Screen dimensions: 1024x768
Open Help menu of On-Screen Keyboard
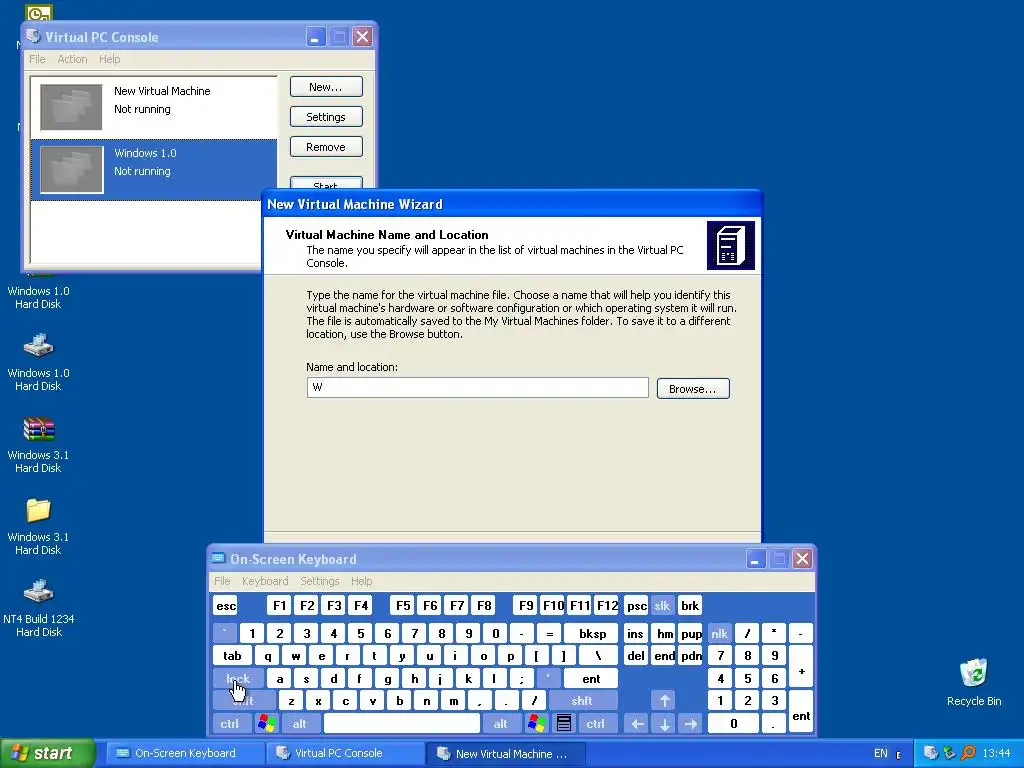click(361, 581)
